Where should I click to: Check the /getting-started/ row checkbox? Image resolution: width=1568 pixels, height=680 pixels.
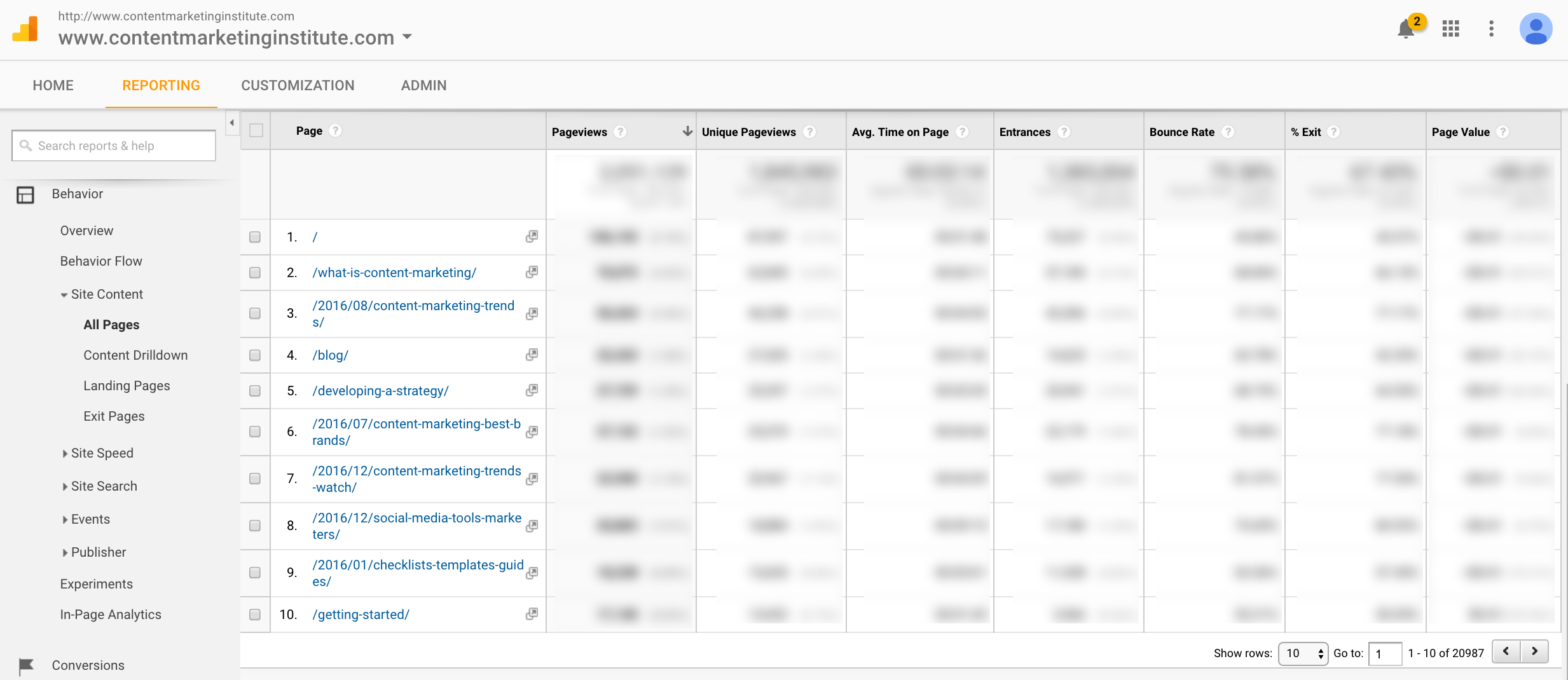pos(255,615)
